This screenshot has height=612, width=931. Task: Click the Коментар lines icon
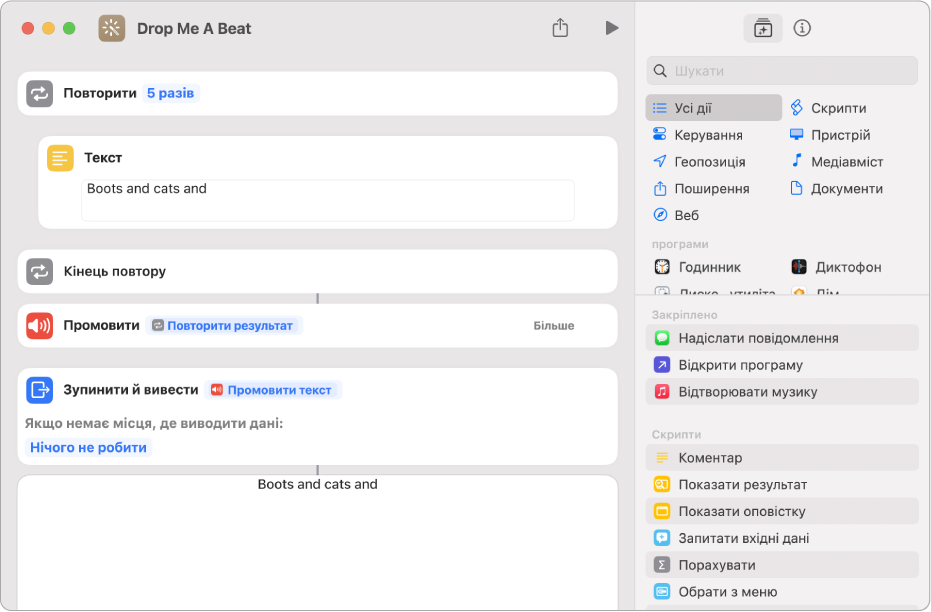pyautogui.click(x=661, y=458)
